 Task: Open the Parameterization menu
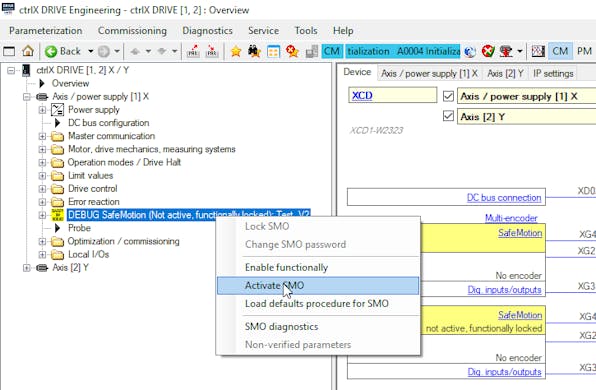[x=46, y=30]
